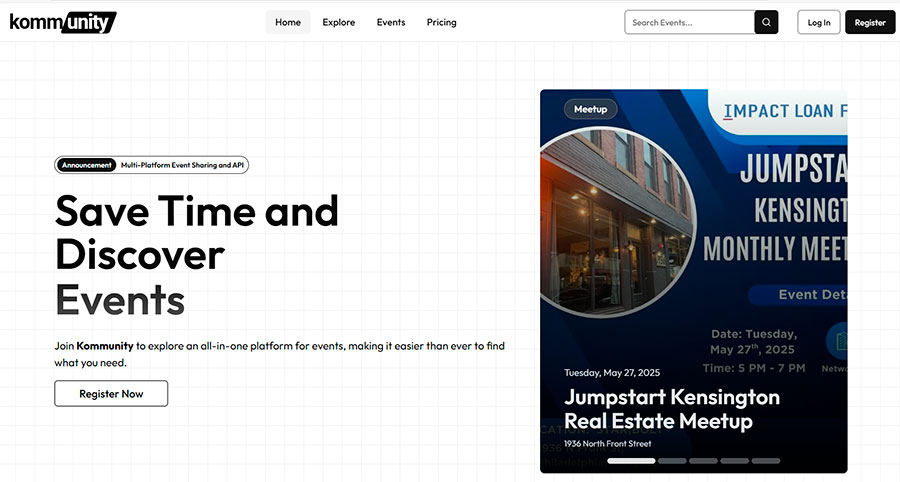Click the 1936 North Front Street address

point(606,443)
